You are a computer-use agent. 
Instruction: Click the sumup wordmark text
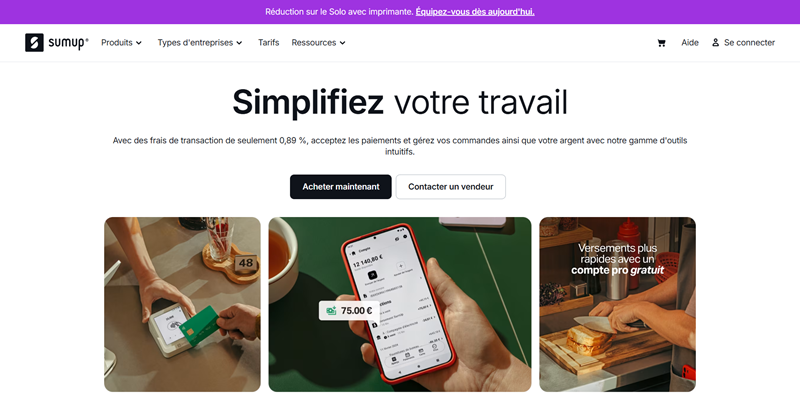pos(68,43)
